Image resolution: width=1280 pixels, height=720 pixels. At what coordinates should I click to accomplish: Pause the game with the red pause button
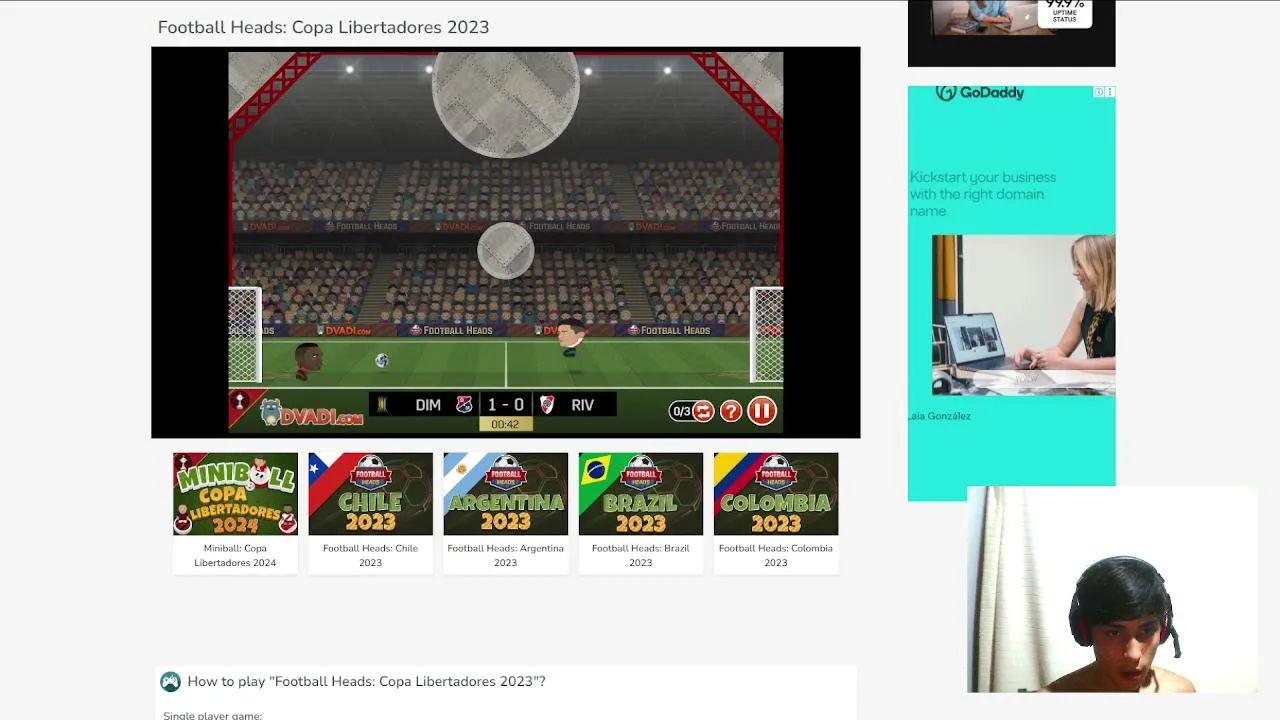(x=762, y=411)
